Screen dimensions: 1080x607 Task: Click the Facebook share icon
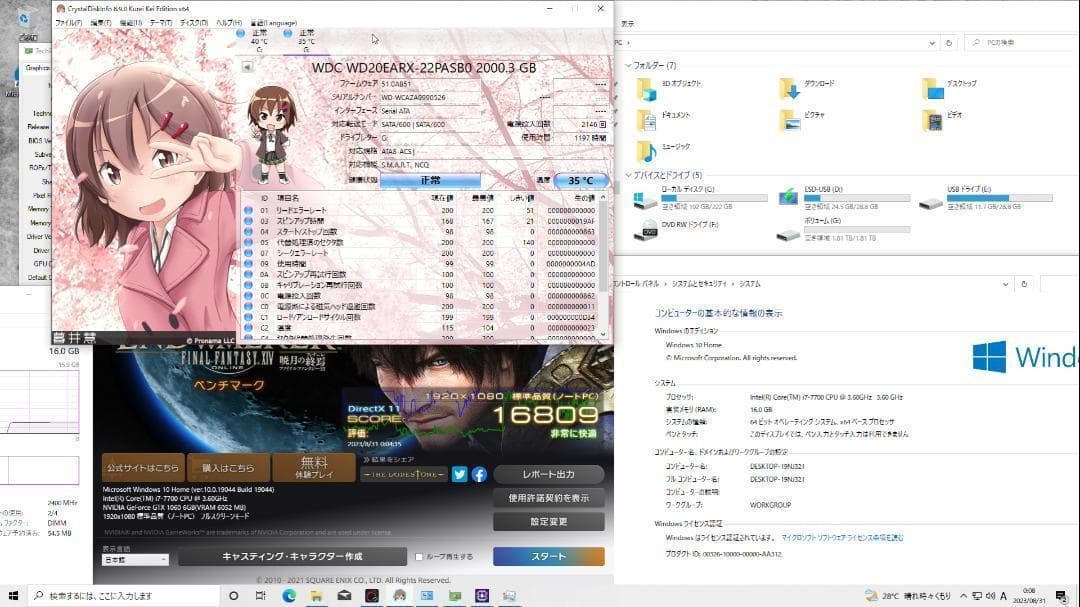480,473
